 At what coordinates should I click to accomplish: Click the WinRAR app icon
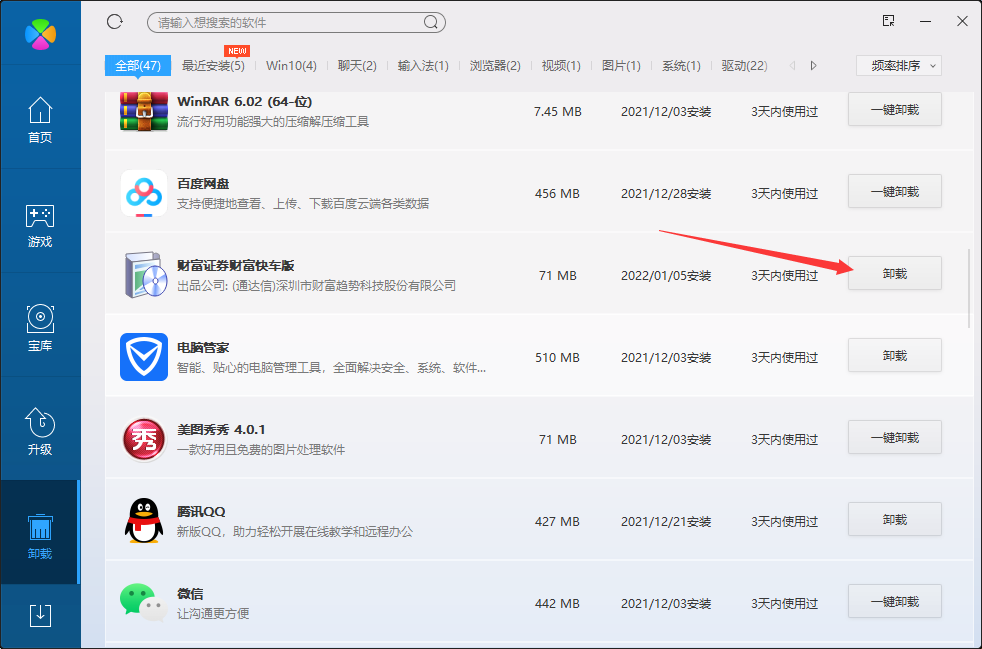(x=144, y=112)
